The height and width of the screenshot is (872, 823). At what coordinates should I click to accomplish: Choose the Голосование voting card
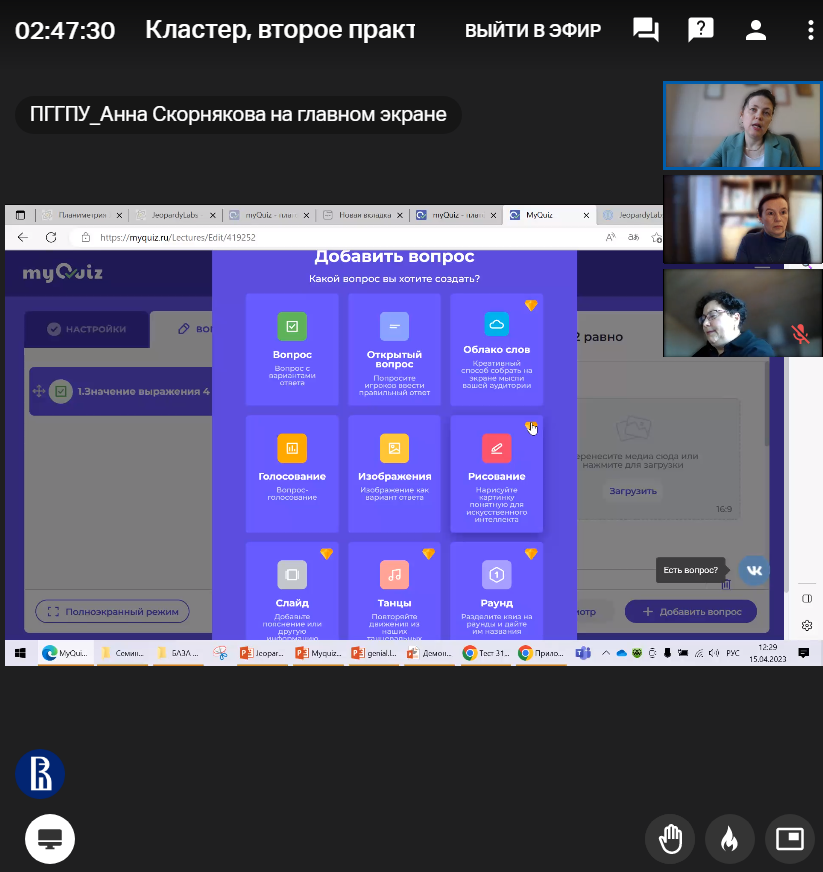point(292,473)
